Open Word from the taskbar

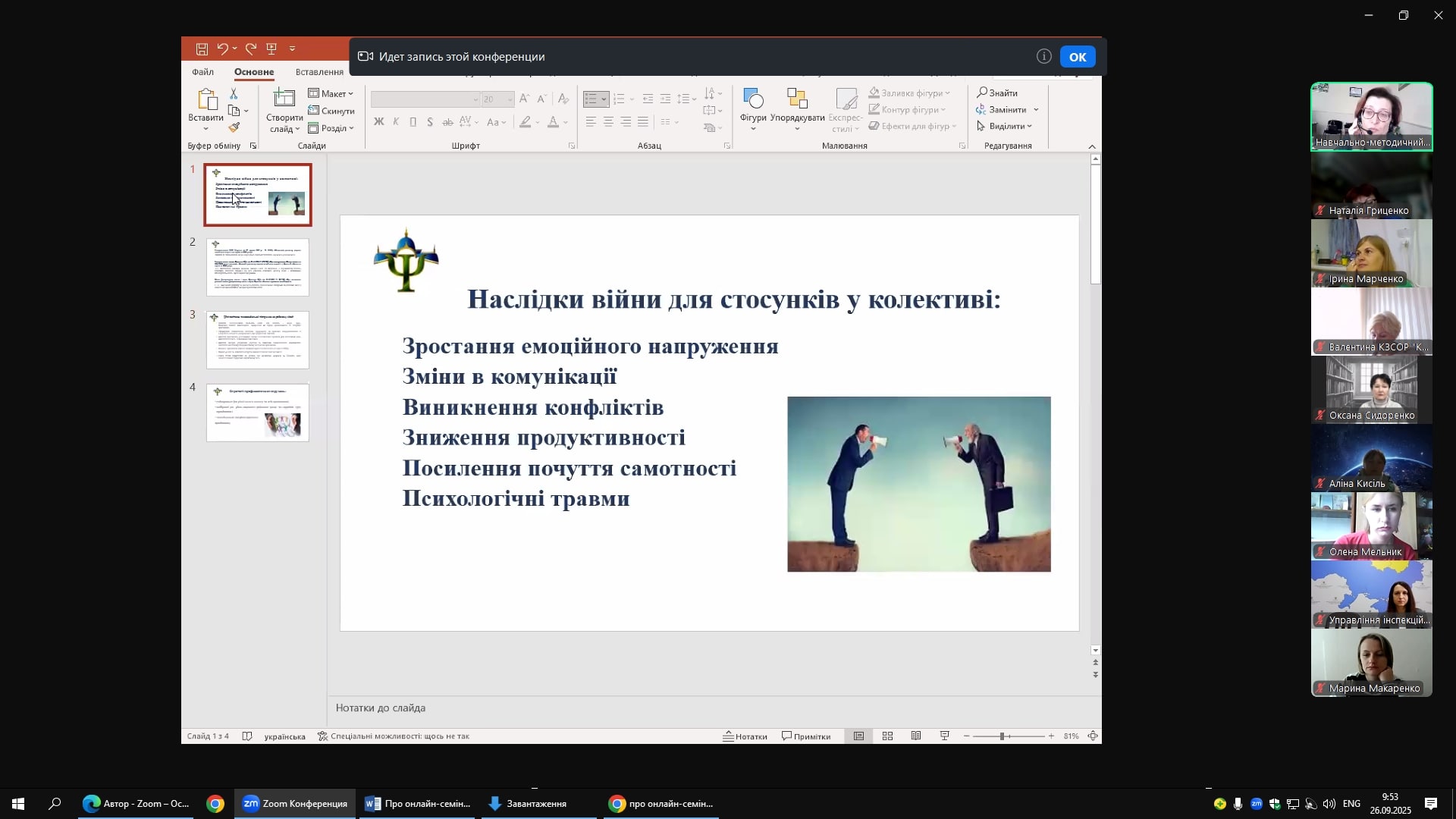point(418,804)
